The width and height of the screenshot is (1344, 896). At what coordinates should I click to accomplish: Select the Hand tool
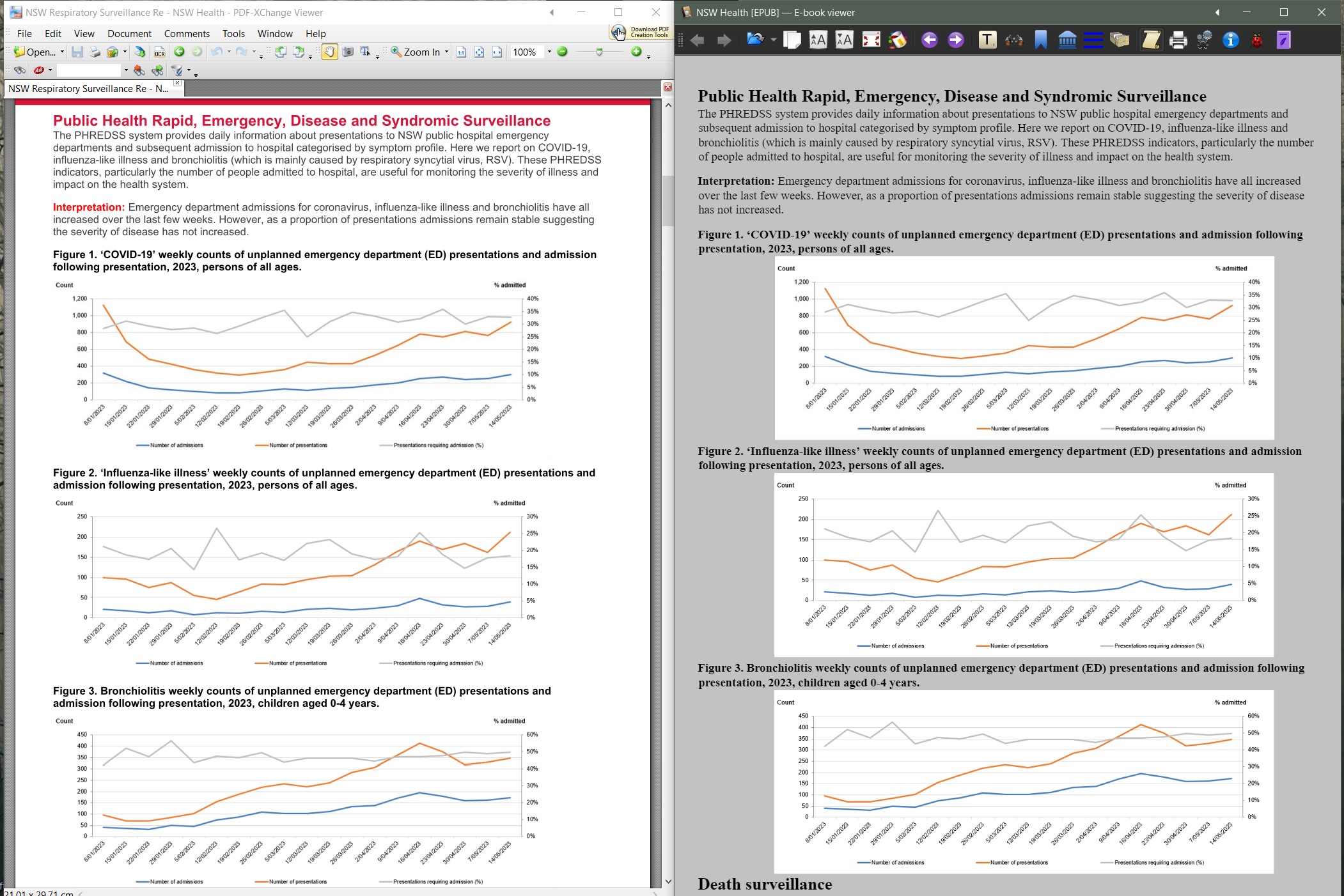tap(329, 52)
